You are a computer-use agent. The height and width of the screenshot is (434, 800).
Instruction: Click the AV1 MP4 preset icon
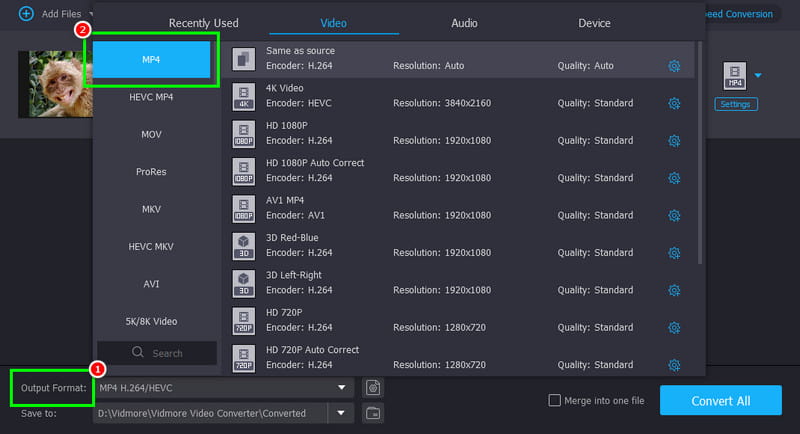click(244, 209)
